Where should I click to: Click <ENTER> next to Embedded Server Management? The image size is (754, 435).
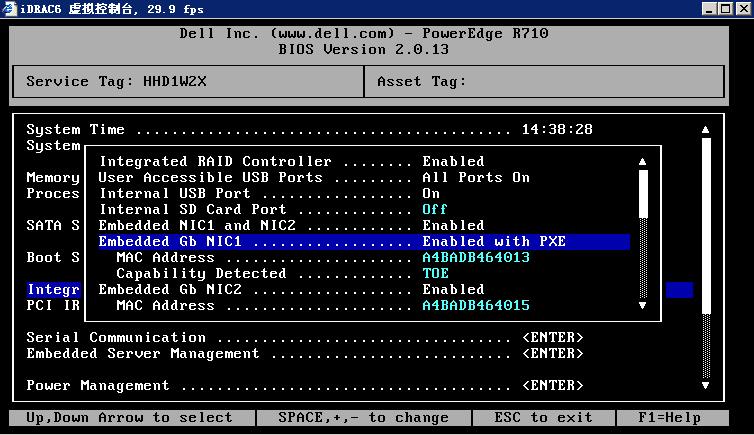[553, 353]
